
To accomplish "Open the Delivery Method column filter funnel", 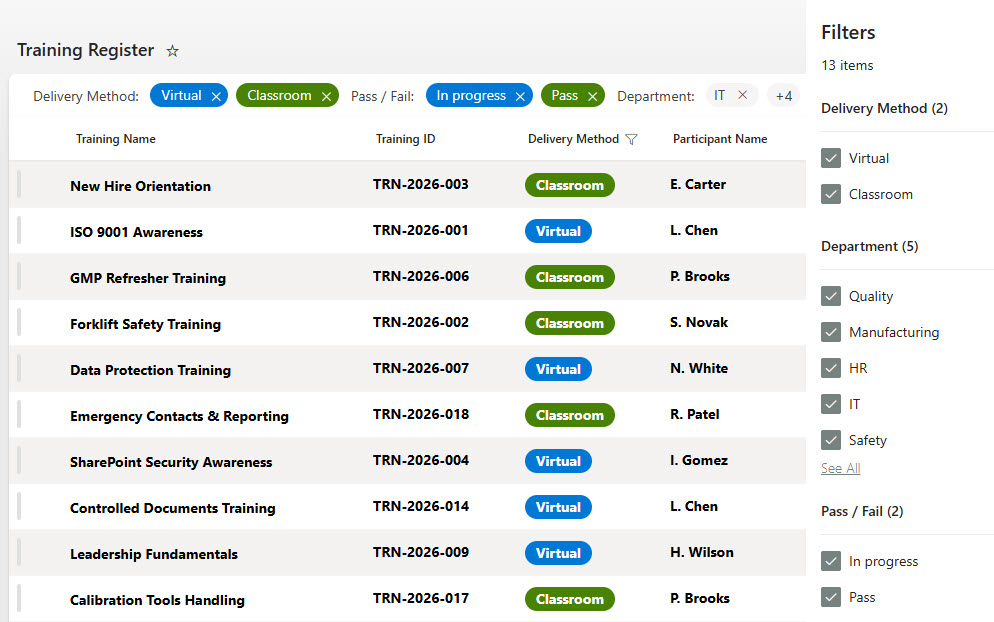I will click(632, 139).
